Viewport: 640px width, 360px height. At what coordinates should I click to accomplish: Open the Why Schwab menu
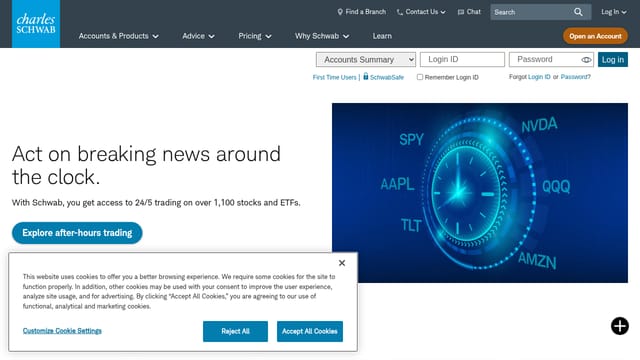(322, 36)
